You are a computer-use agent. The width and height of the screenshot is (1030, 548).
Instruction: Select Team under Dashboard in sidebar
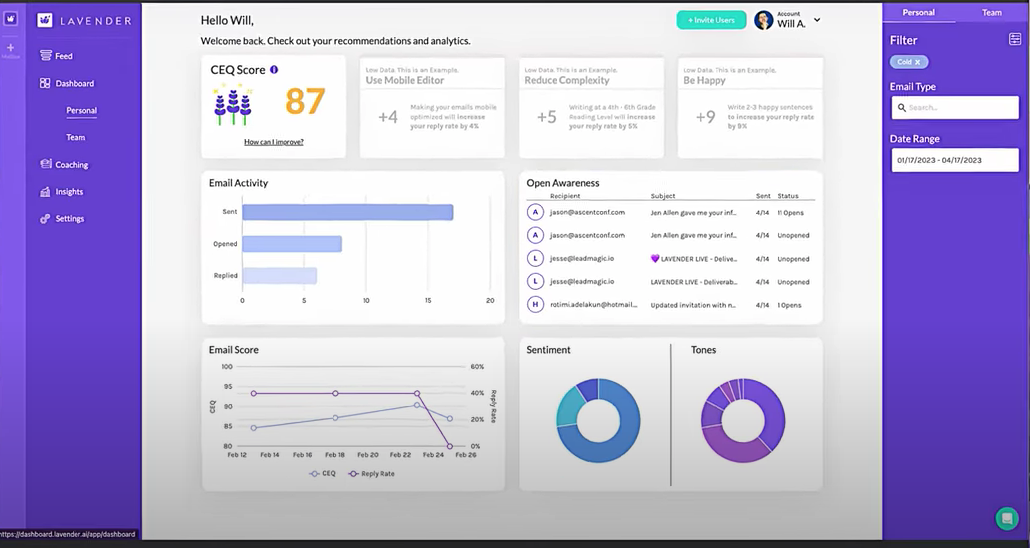76,138
